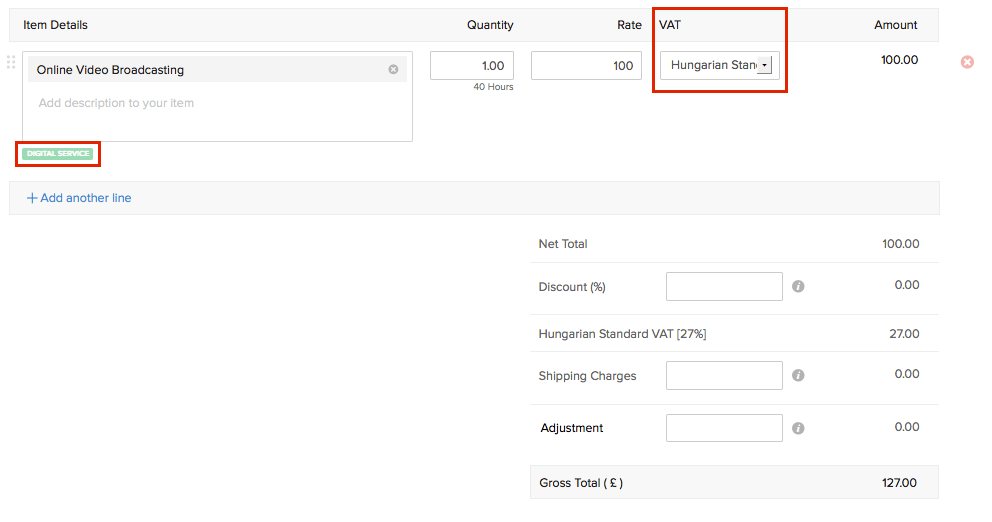The image size is (992, 522).
Task: Edit the Adjustment label text
Action: click(572, 428)
